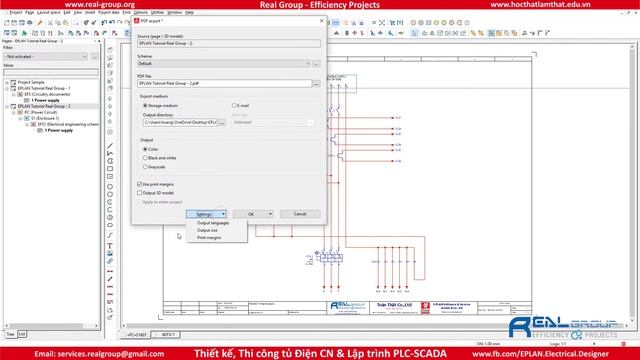Select the Circle drawing tool
Image resolution: width=640 pixels, height=360 pixels.
[110, 187]
